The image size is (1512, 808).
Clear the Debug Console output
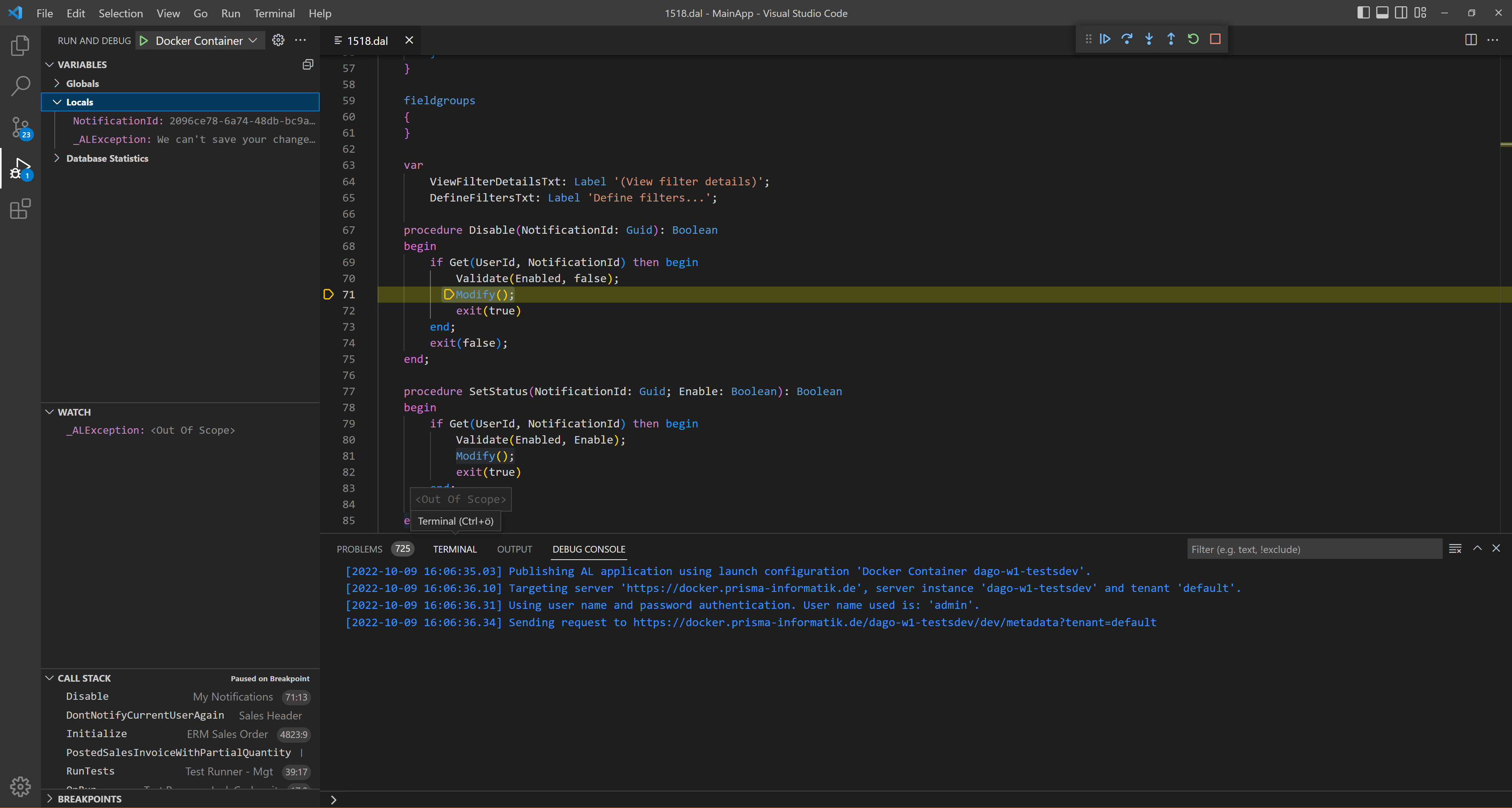coord(1455,549)
